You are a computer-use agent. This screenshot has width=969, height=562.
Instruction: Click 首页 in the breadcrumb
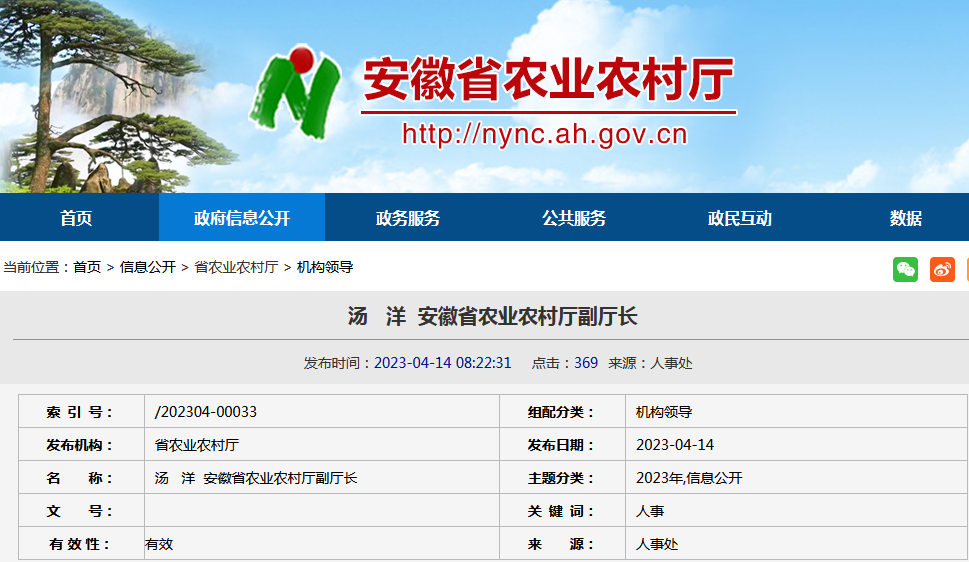pyautogui.click(x=87, y=267)
